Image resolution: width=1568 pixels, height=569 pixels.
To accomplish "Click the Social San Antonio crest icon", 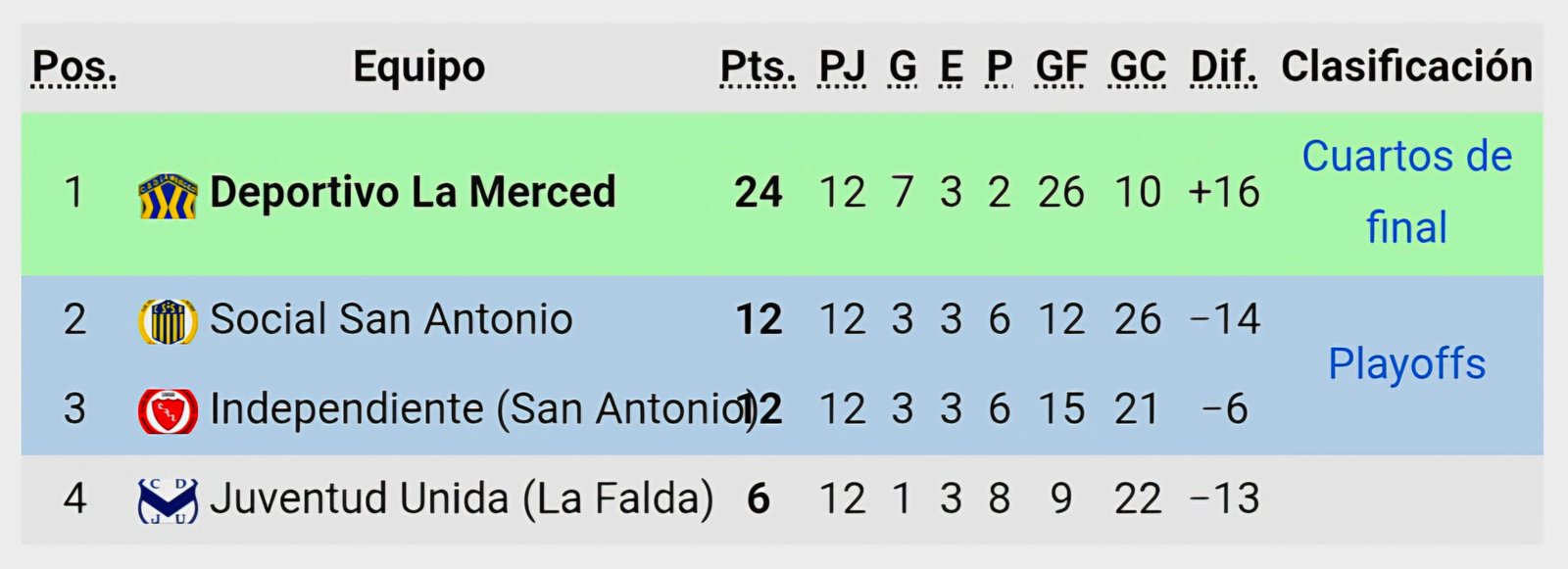I will pos(168,321).
